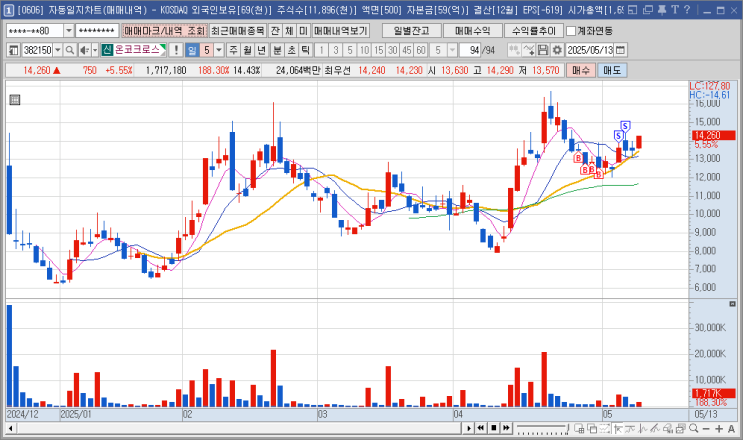Select the crosshair cursor tool icon
The height and width of the screenshot is (440, 743).
(617, 428)
